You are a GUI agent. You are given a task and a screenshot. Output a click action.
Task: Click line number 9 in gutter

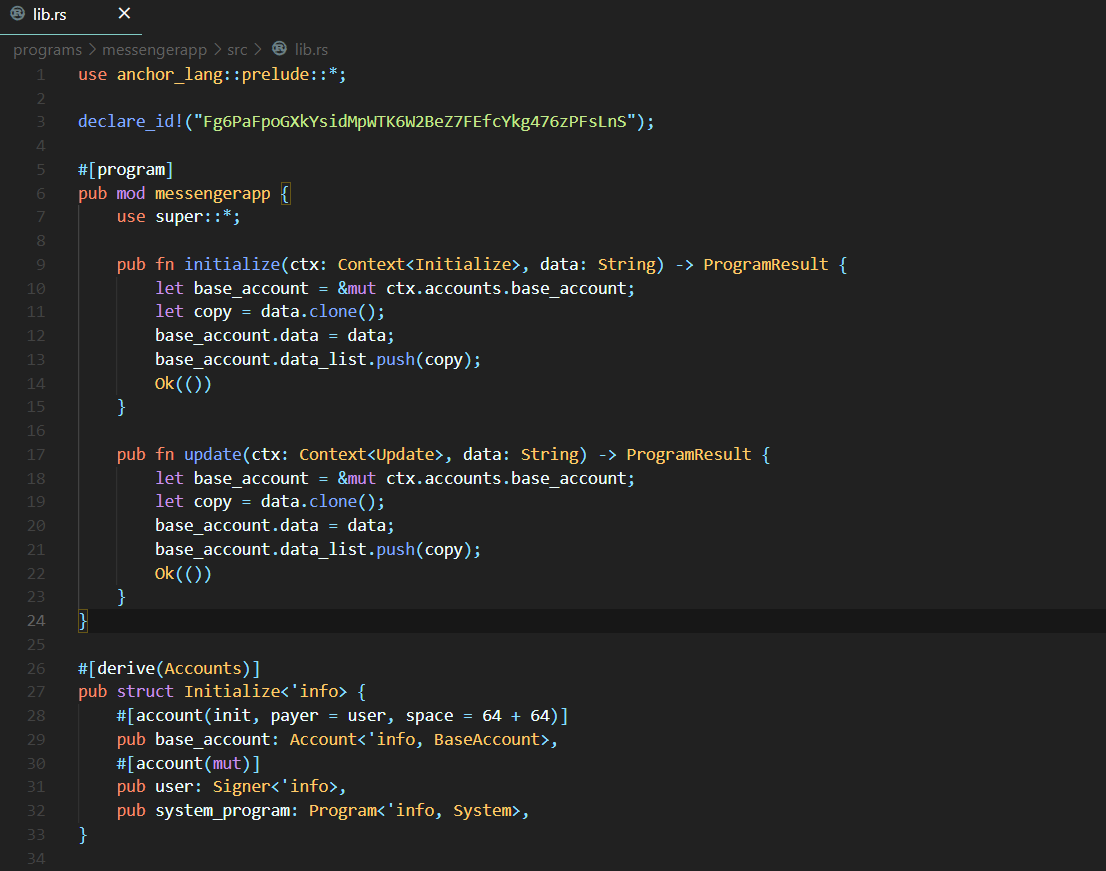[x=41, y=264]
